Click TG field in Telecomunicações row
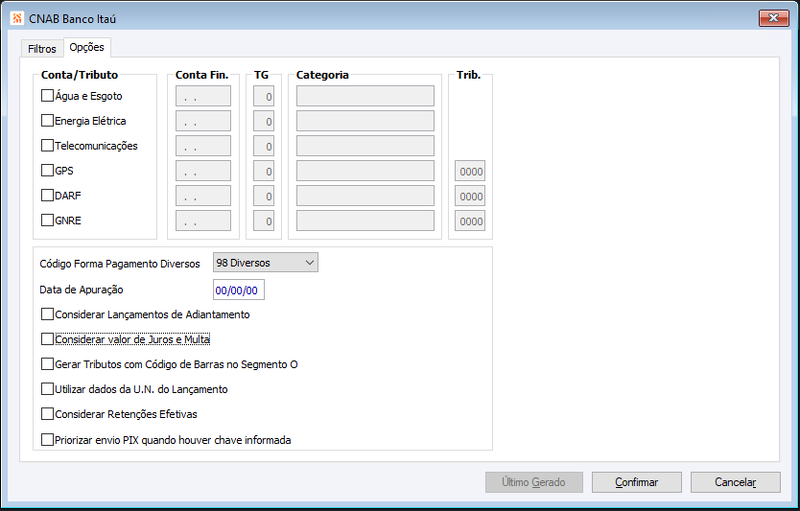The height and width of the screenshot is (511, 800). pyautogui.click(x=264, y=146)
